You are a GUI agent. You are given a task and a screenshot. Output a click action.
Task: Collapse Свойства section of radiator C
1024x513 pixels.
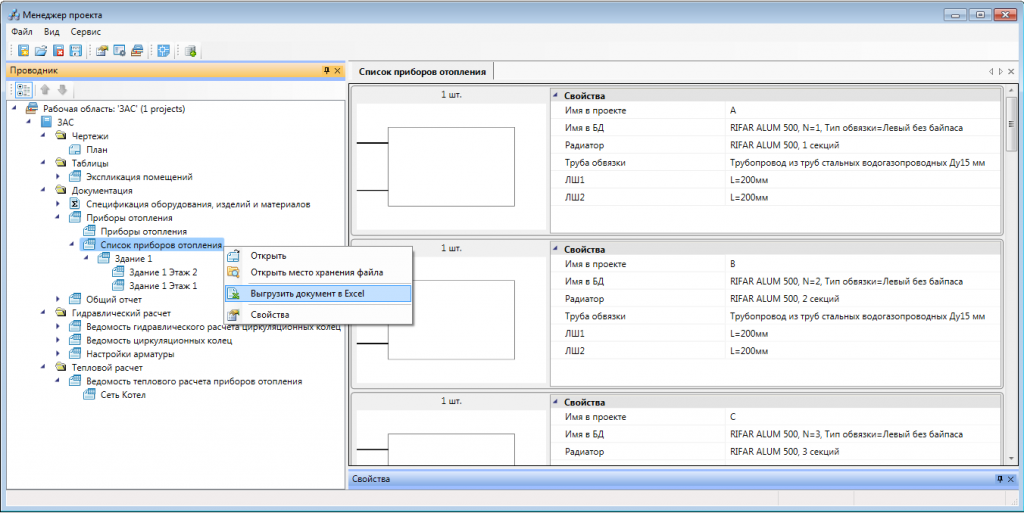click(556, 403)
